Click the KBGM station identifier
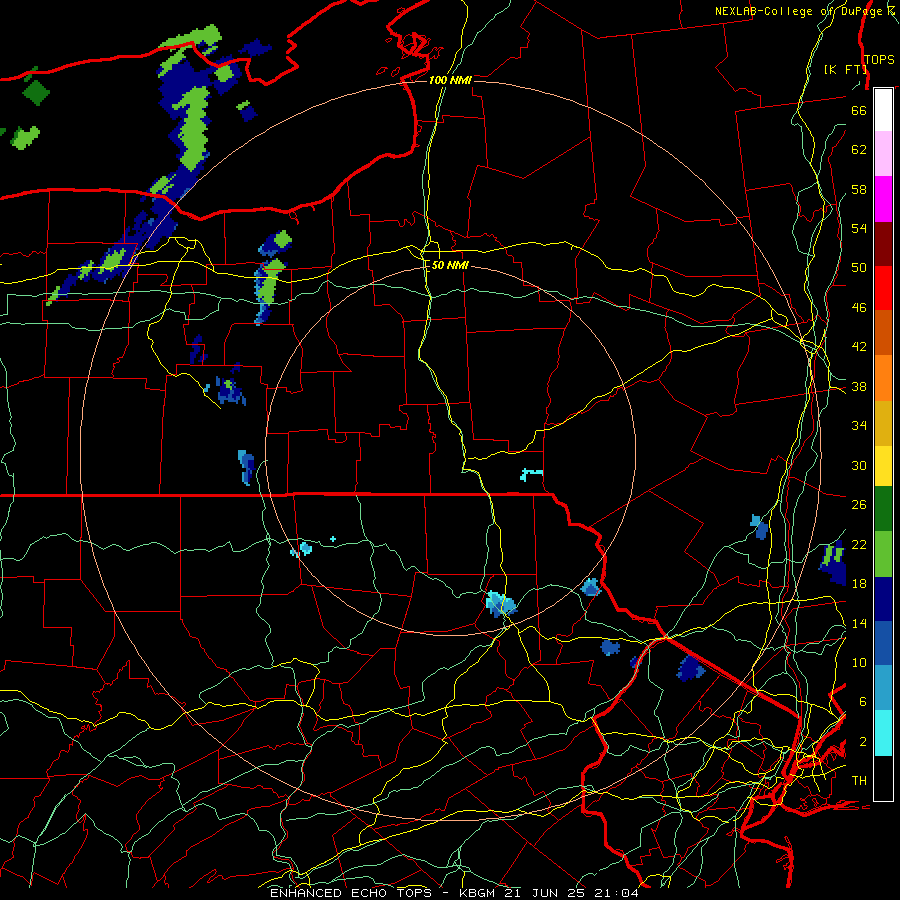900x900 pixels. click(x=478, y=893)
